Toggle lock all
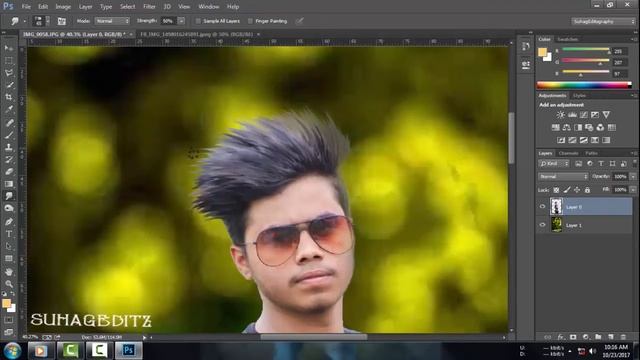This screenshot has height=360, width=640. pyautogui.click(x=587, y=190)
